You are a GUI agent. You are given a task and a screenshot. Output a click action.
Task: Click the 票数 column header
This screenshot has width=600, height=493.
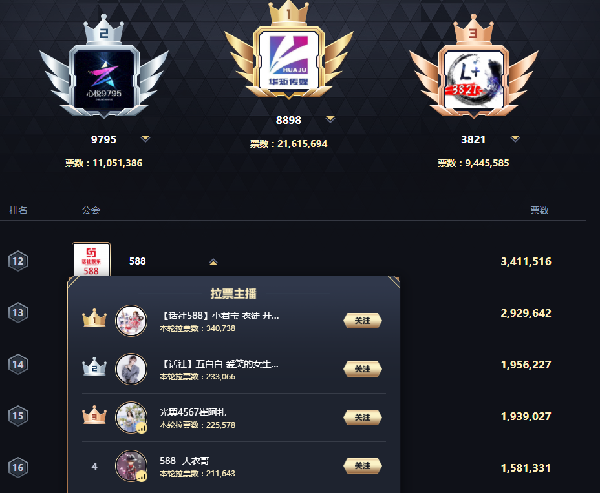click(539, 210)
